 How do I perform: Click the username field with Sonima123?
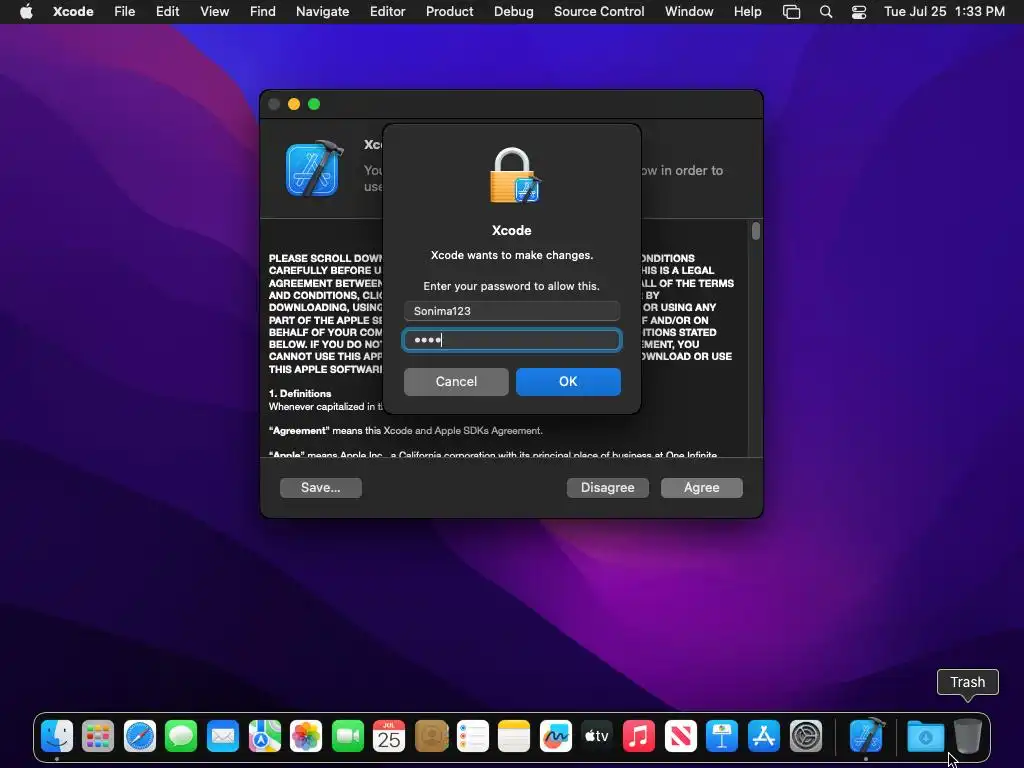pos(512,311)
